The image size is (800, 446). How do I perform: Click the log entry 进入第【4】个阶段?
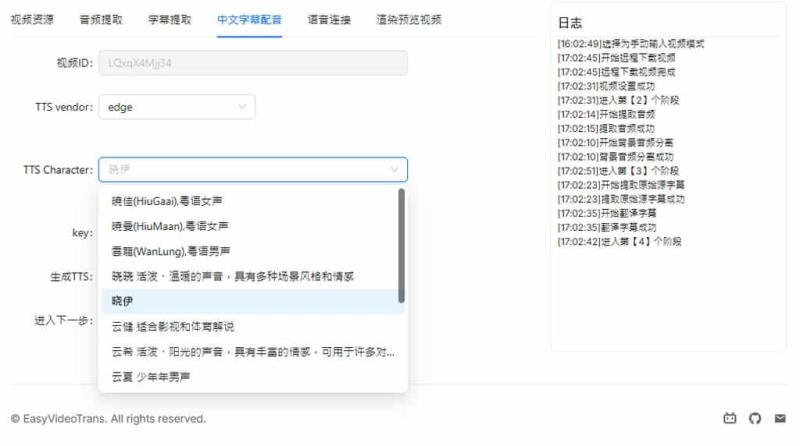click(x=619, y=241)
